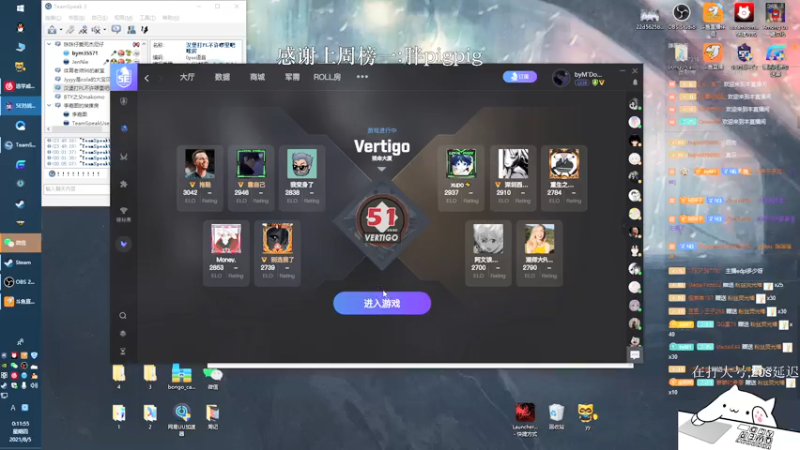Screen dimensions: 800x450
Task: Open the gear settings icon in 5E sidebar
Action: pos(123,333)
